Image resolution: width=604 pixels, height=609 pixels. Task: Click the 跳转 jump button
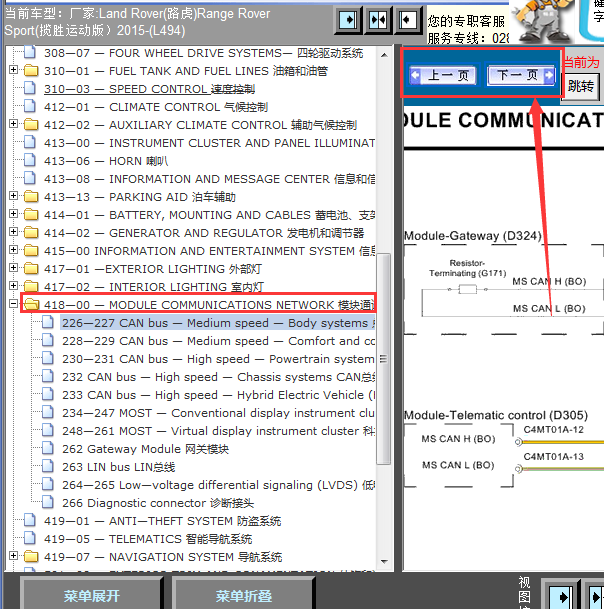click(x=581, y=86)
